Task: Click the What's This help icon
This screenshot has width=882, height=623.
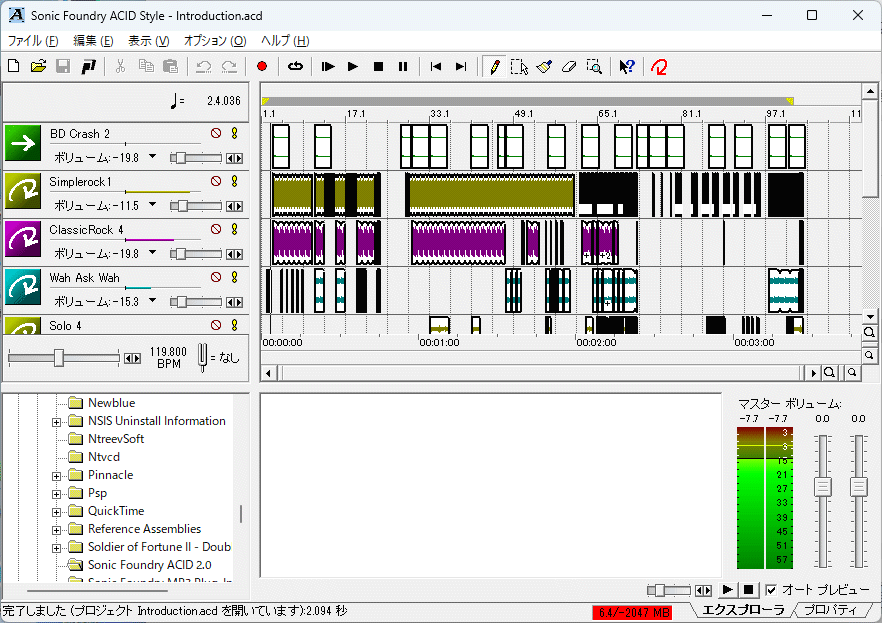Action: pyautogui.click(x=627, y=66)
